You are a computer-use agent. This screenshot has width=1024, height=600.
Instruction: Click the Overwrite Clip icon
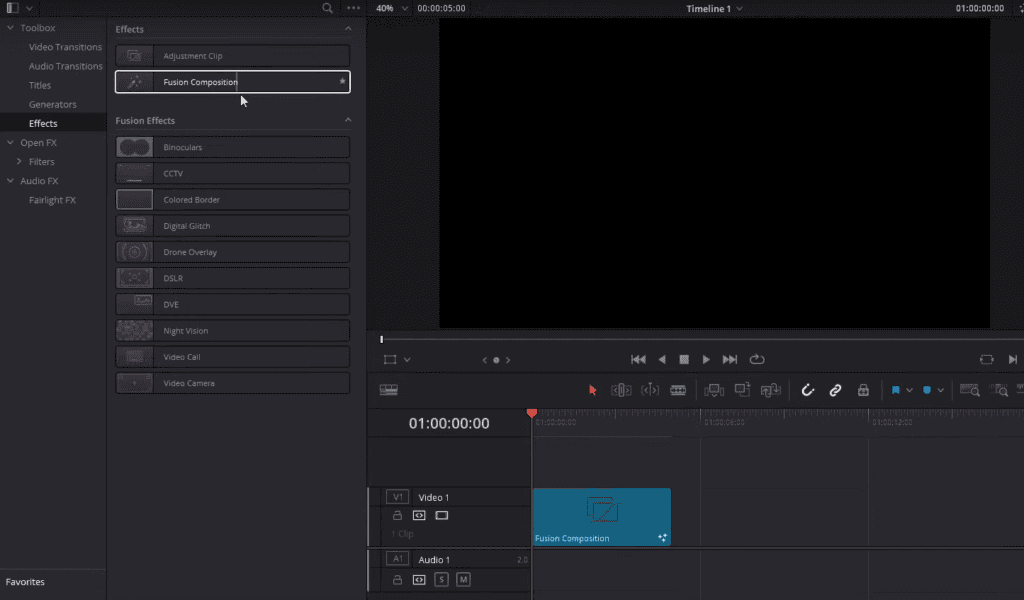(x=743, y=390)
